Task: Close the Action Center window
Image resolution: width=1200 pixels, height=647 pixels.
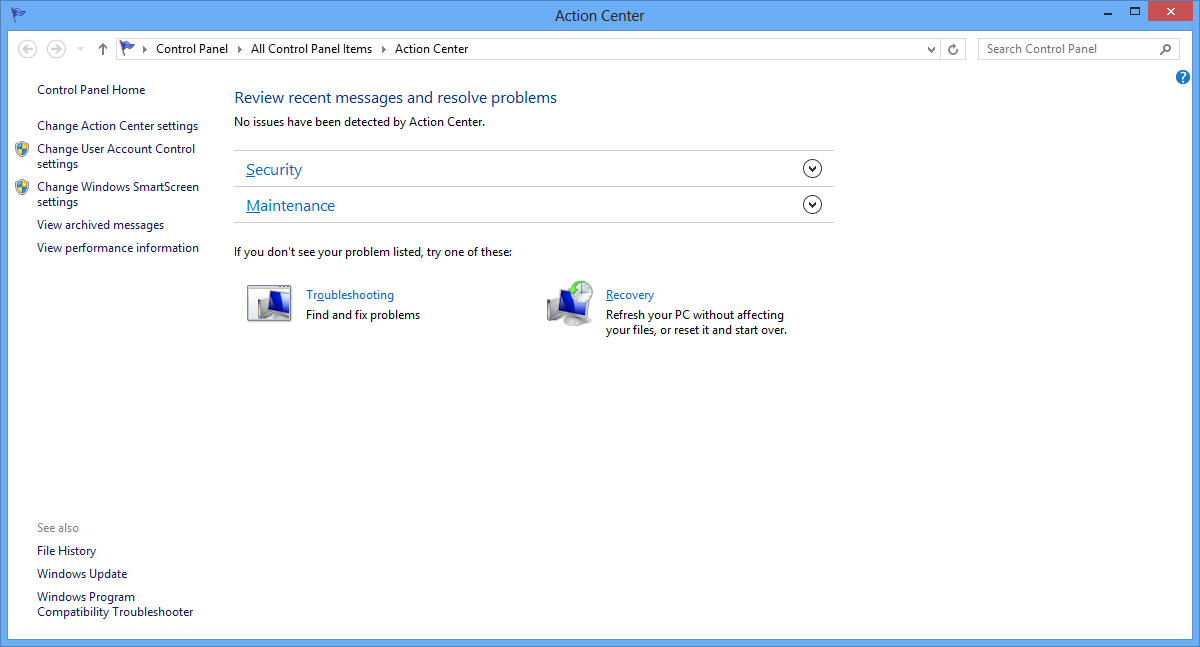Action: tap(1170, 12)
